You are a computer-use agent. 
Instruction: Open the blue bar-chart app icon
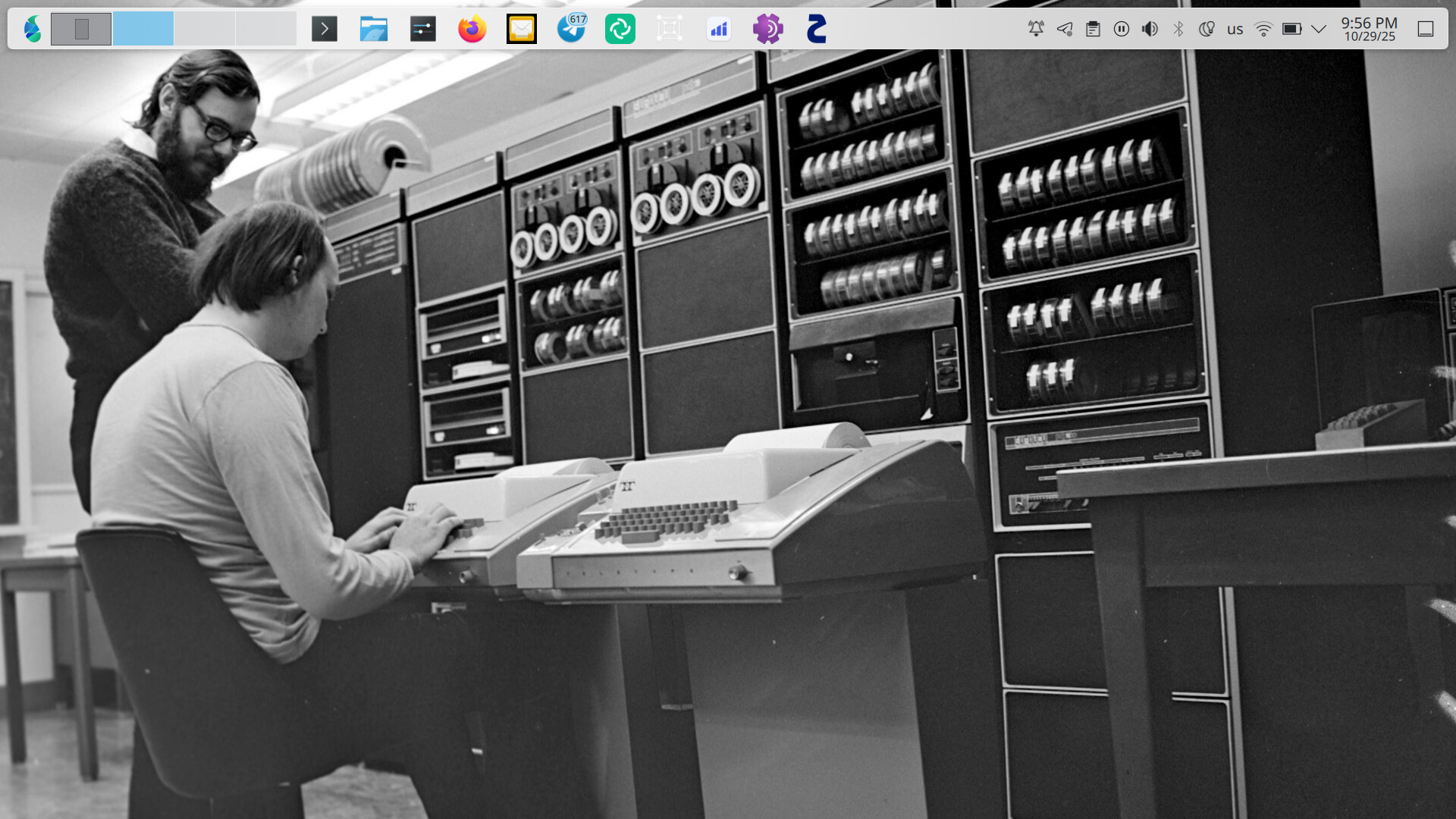pyautogui.click(x=718, y=29)
